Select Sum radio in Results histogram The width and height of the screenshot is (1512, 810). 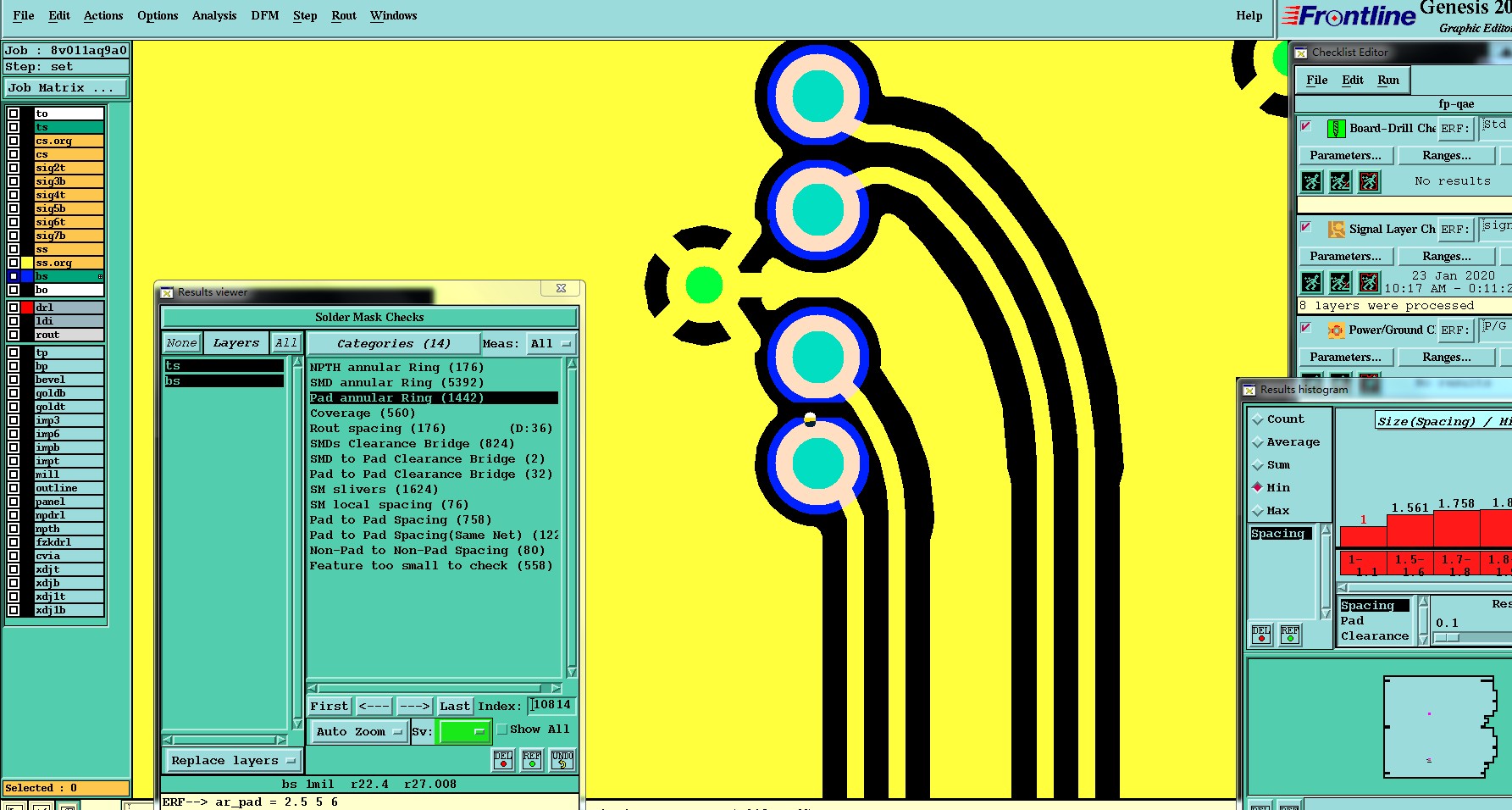[1258, 465]
